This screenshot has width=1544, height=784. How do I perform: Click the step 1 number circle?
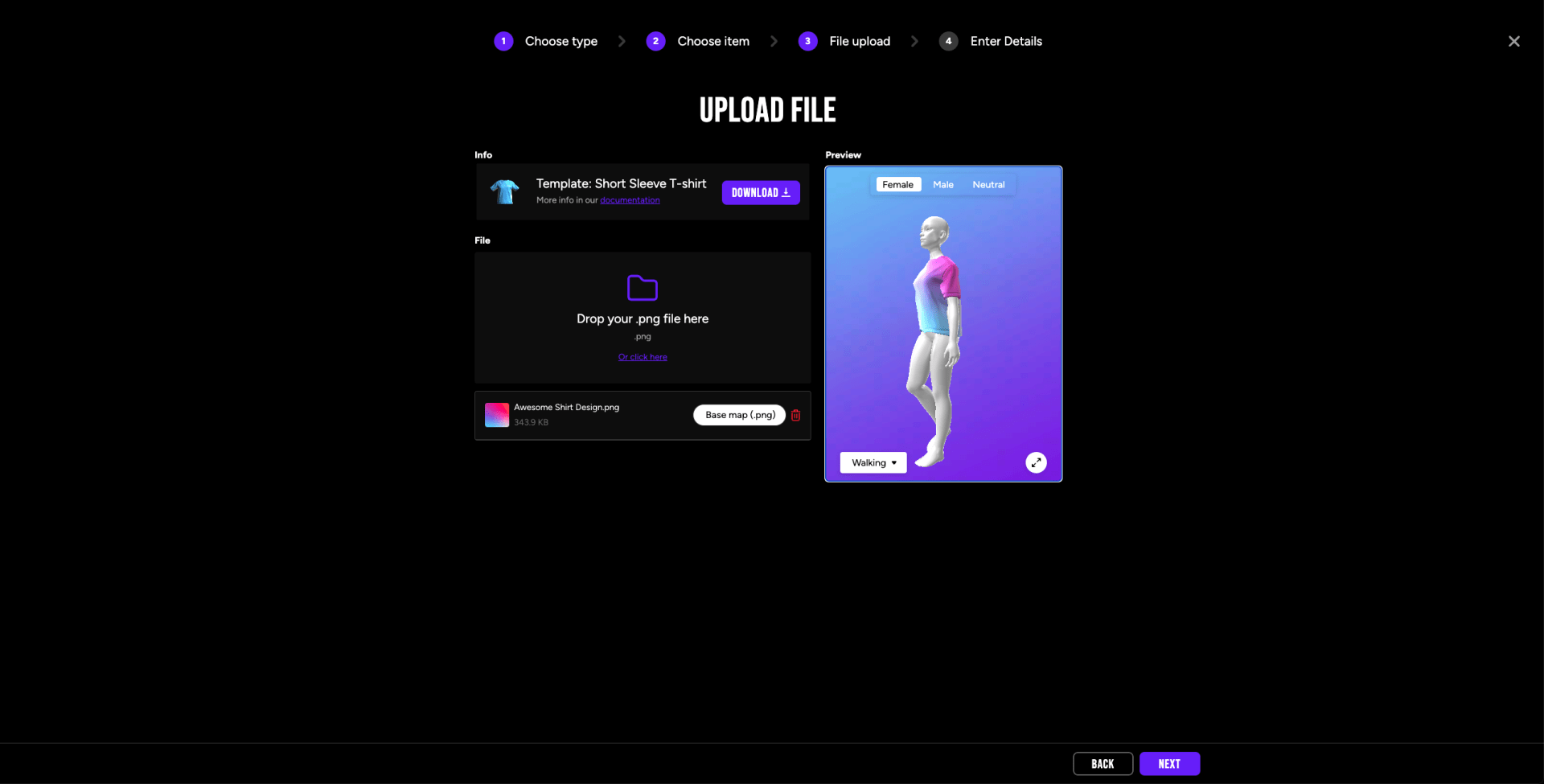coord(503,41)
